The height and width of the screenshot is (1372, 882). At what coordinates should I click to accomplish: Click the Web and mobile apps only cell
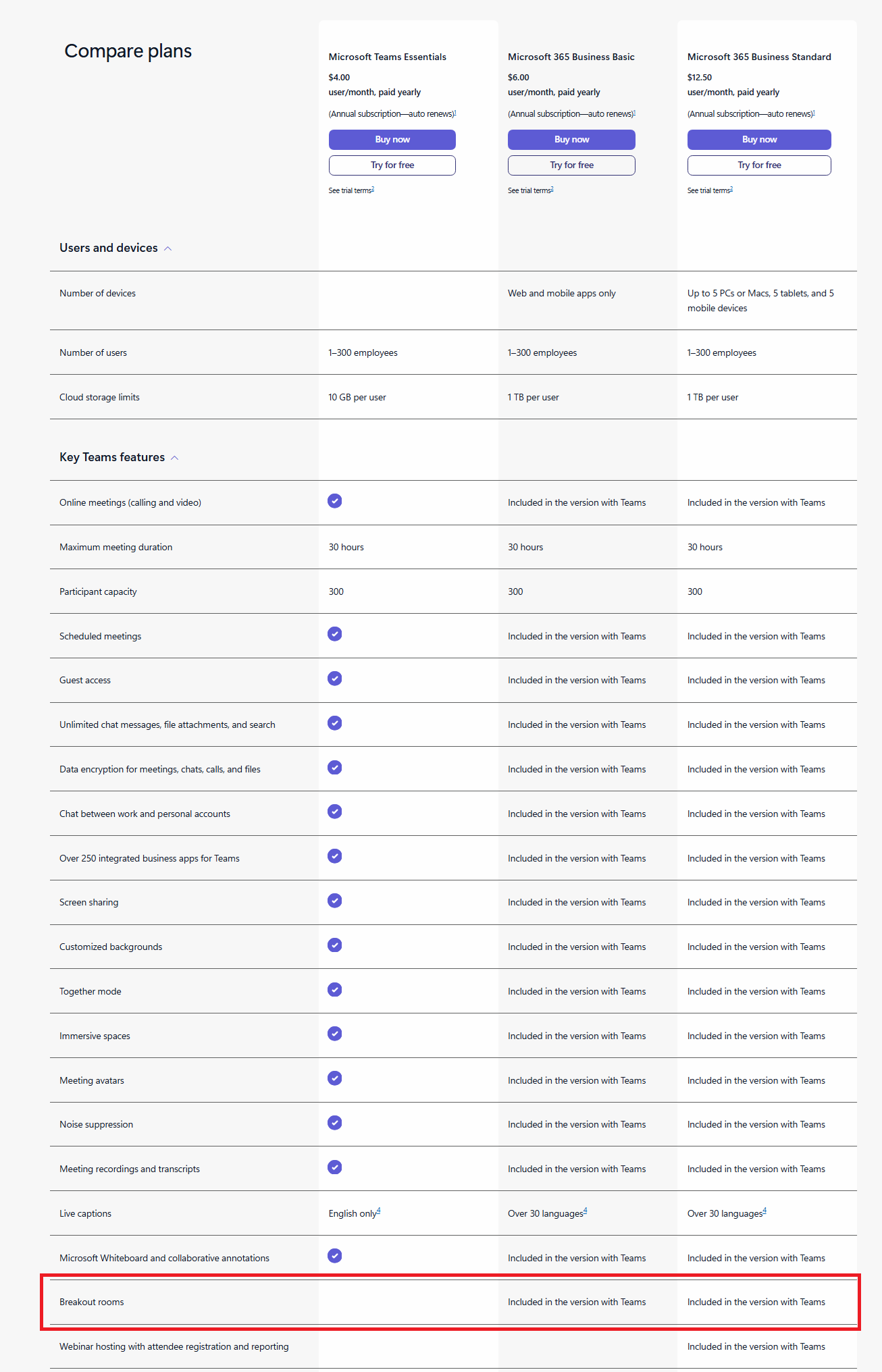(x=562, y=293)
